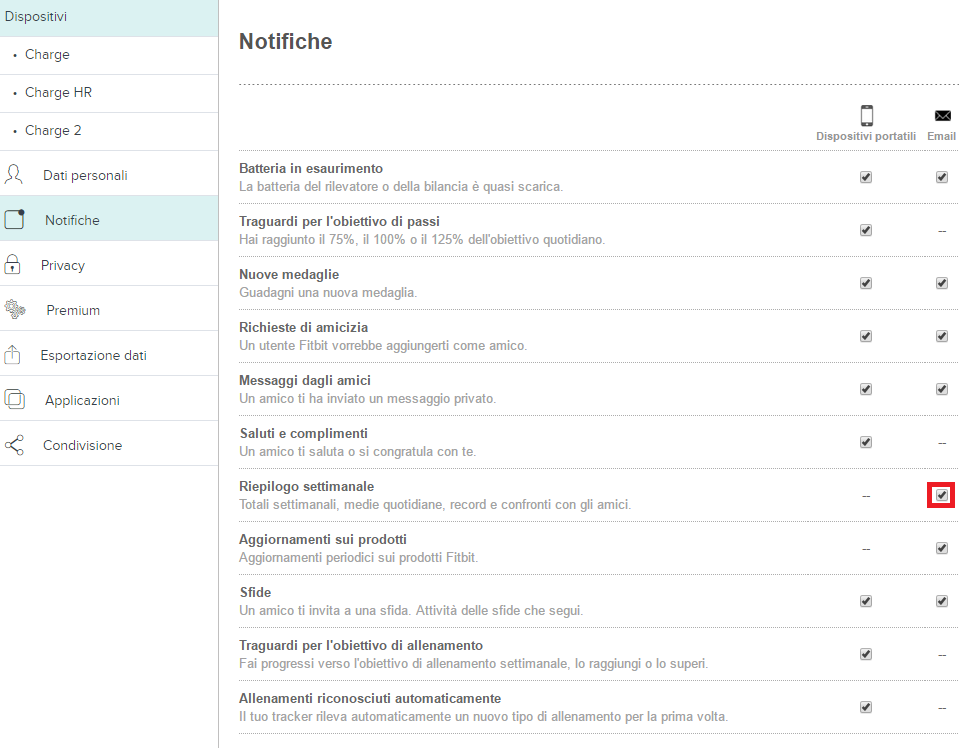Click the Esportazione dati upload icon
This screenshot has height=748, width=972.
(x=12, y=354)
